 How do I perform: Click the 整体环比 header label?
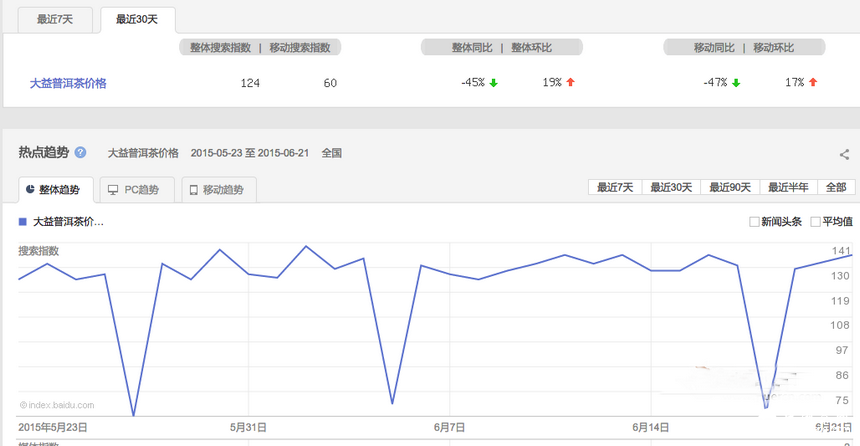pyautogui.click(x=531, y=48)
